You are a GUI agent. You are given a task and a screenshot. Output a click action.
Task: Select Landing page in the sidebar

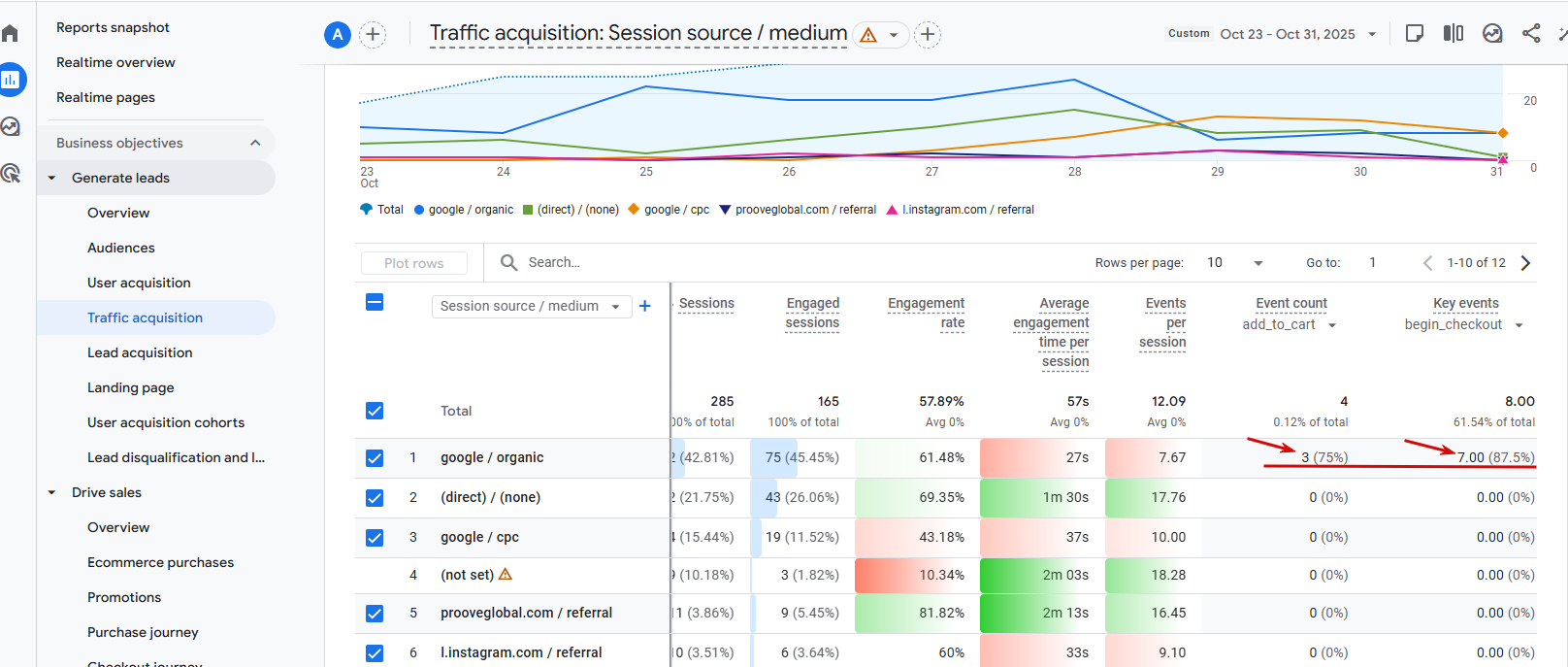pyautogui.click(x=131, y=387)
